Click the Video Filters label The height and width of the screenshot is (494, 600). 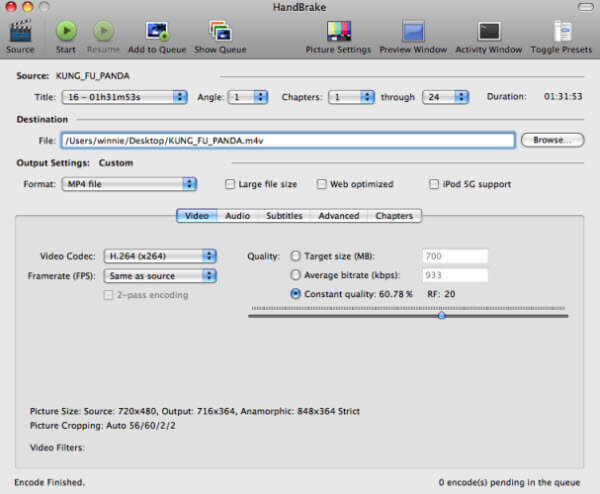(x=57, y=447)
